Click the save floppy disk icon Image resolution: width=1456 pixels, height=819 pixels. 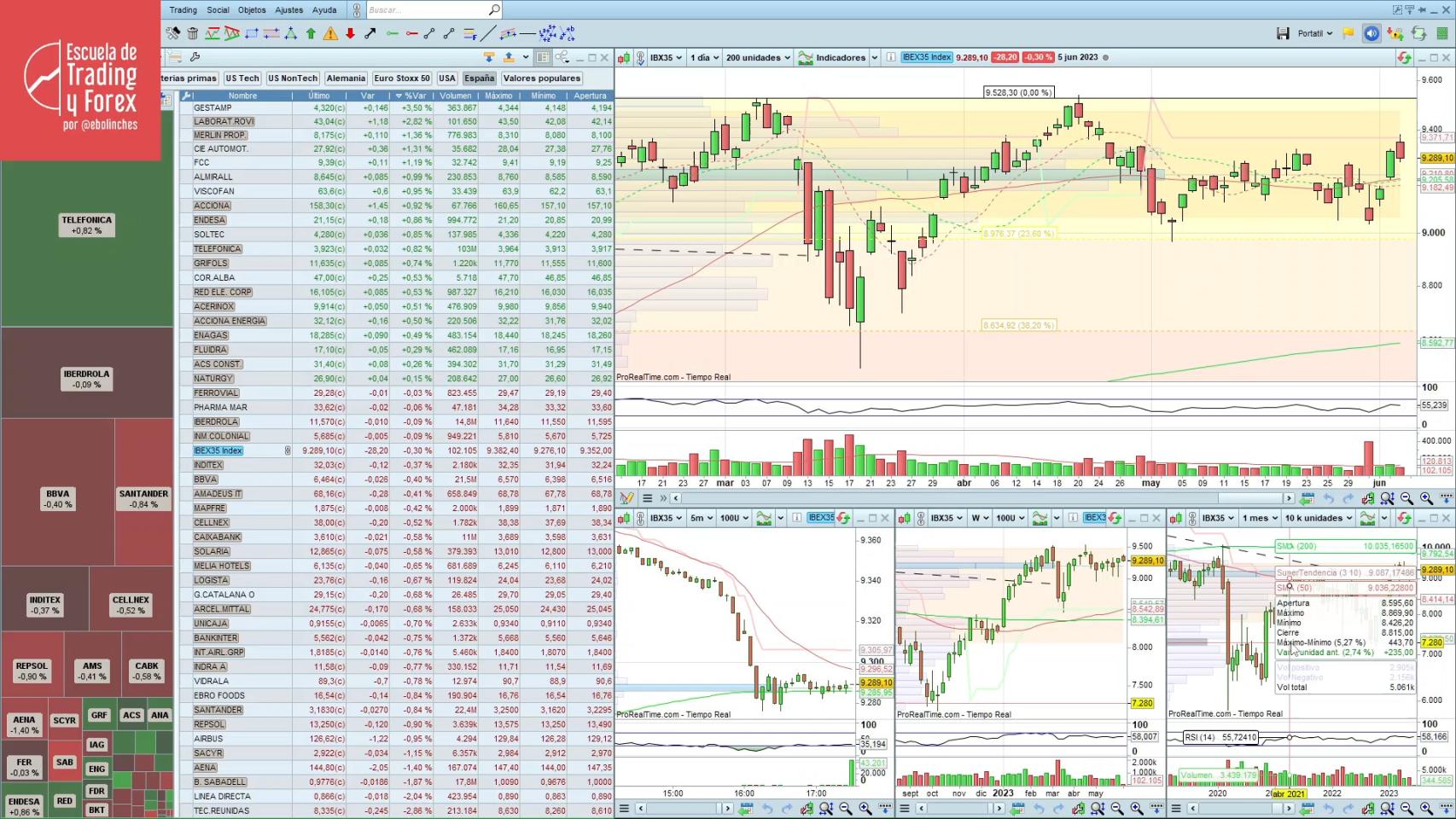point(1283,33)
